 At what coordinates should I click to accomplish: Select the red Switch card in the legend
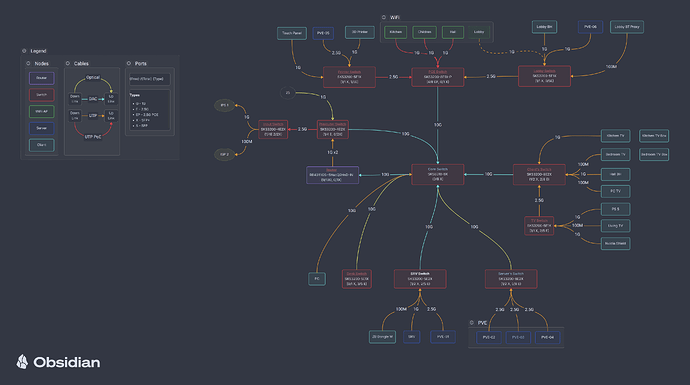tap(42, 95)
